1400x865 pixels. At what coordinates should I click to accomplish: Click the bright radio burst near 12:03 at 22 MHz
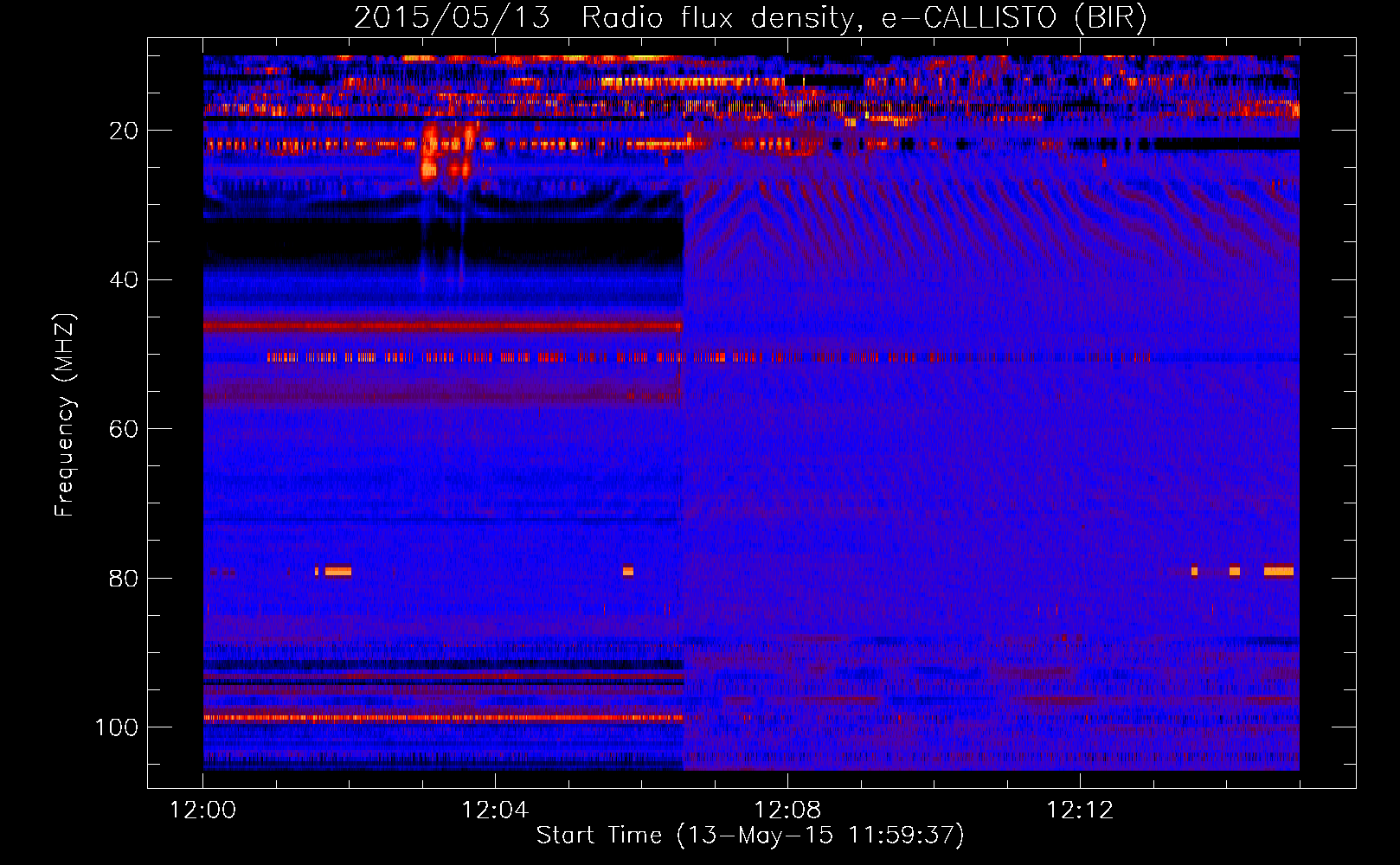pos(448,151)
